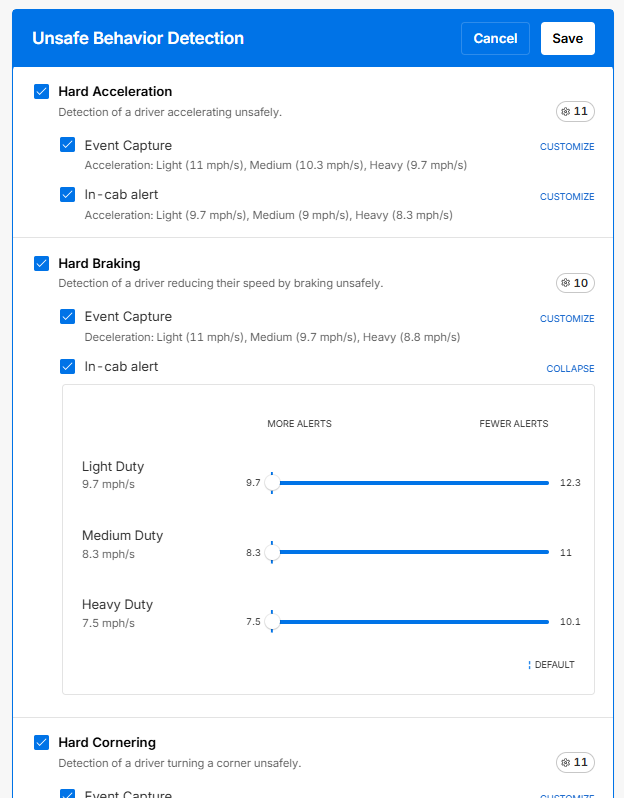Click the Light Duty maximum value 12.3
624x798 pixels.
pyautogui.click(x=570, y=482)
